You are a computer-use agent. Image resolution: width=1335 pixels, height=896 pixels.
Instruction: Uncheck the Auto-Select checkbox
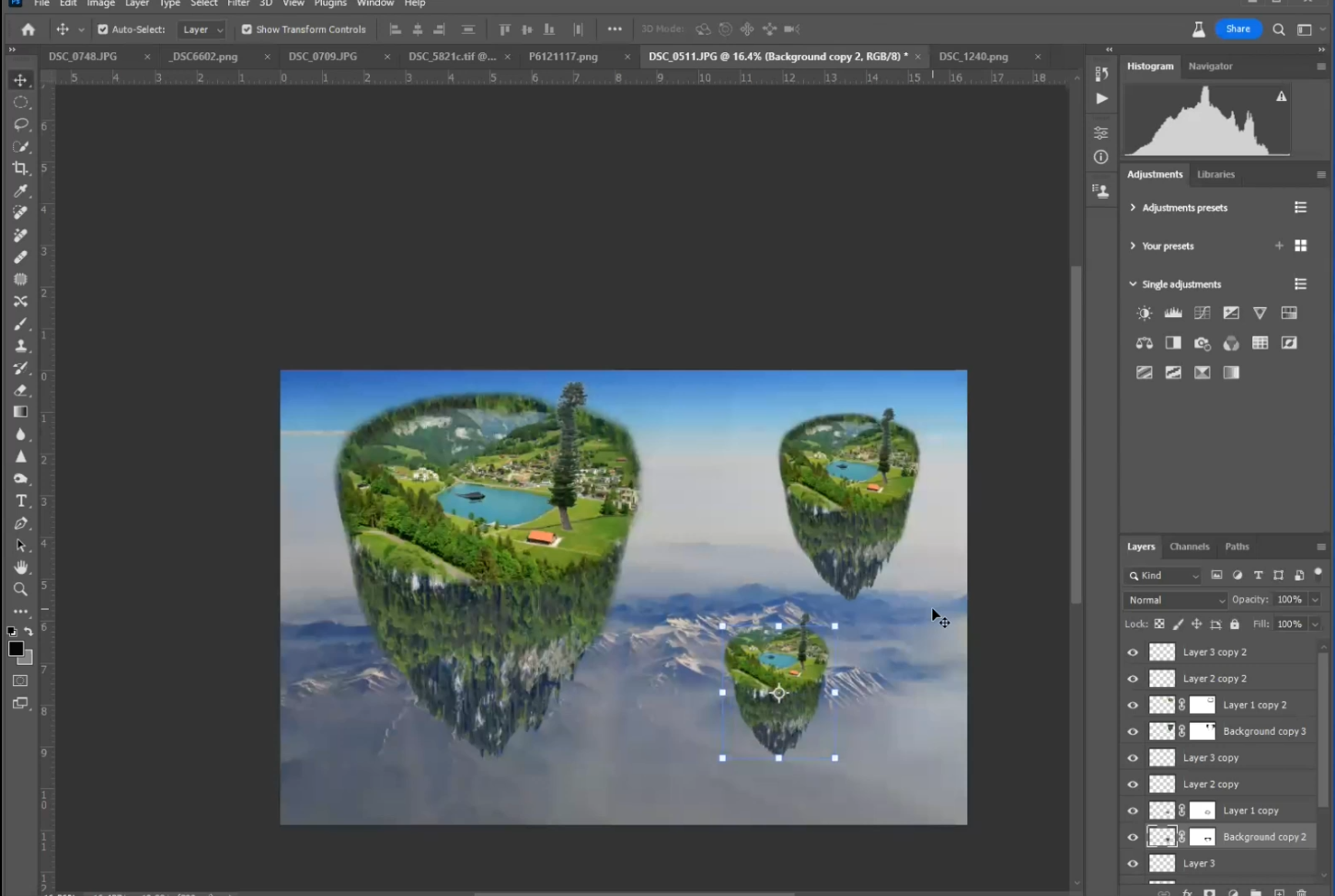tap(103, 29)
